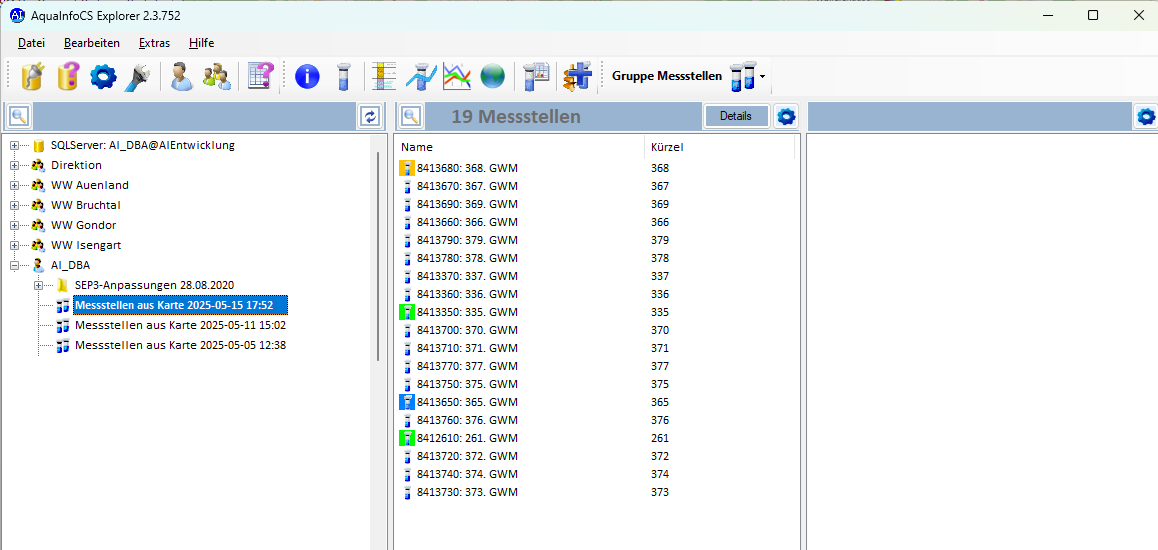Screen dimensions: 1158x550
Task: Select row 8413730: 373. GWM
Action: pos(467,492)
